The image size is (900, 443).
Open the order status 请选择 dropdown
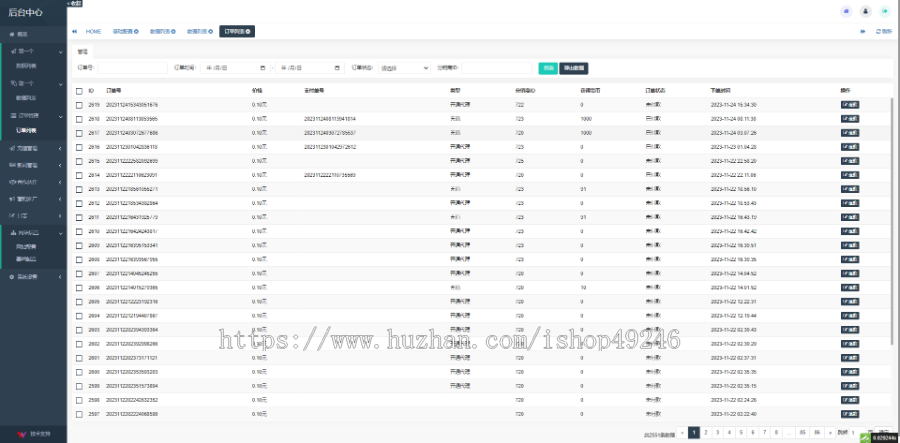tap(404, 68)
